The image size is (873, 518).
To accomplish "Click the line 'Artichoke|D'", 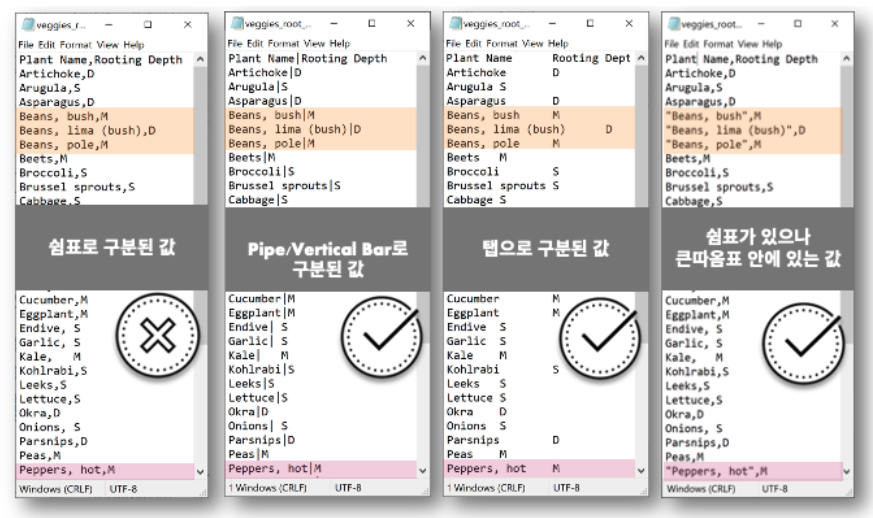I will pos(264,72).
